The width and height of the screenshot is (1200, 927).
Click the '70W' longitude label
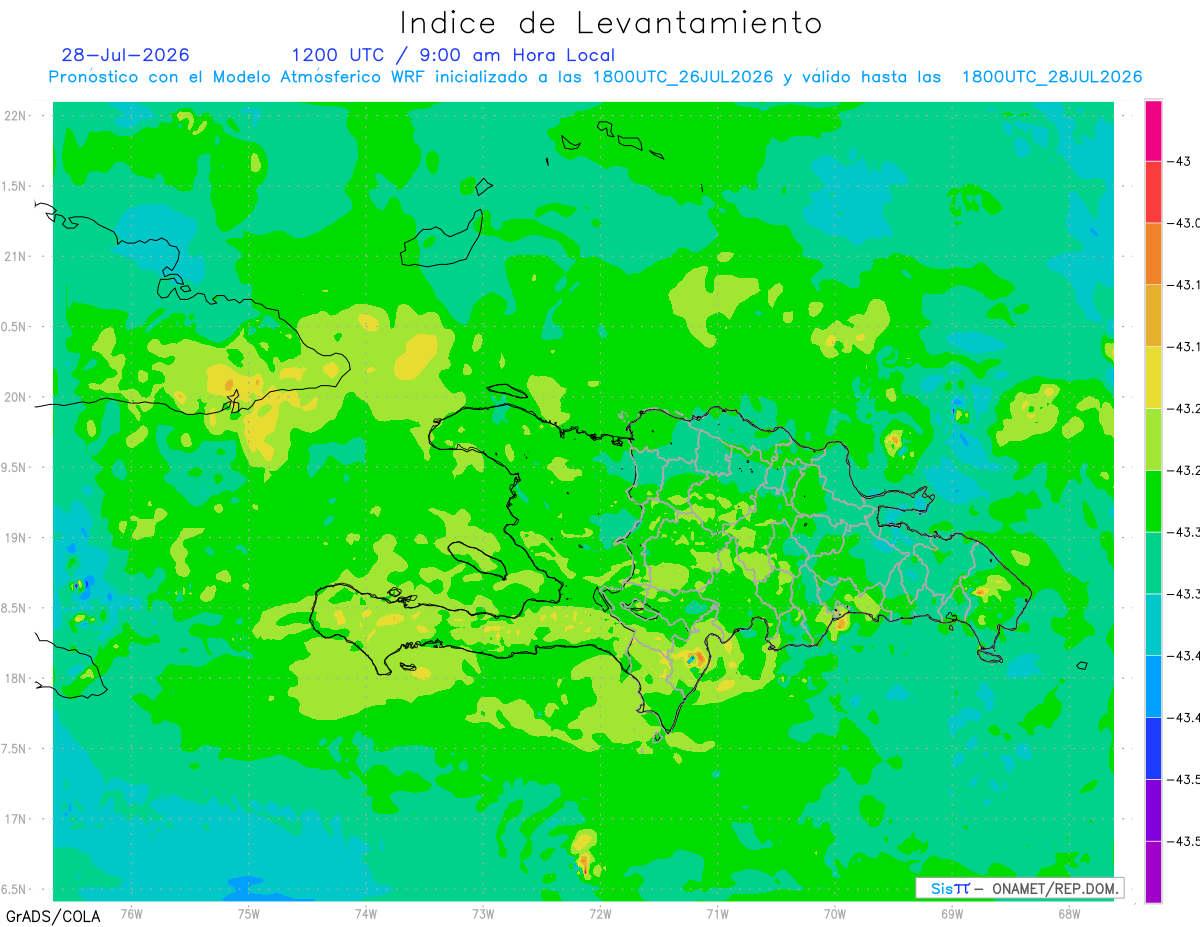click(835, 913)
